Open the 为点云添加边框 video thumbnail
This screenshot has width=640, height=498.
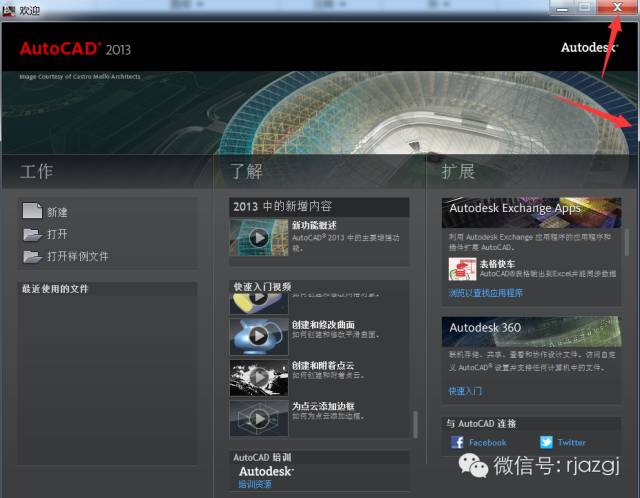pos(258,414)
